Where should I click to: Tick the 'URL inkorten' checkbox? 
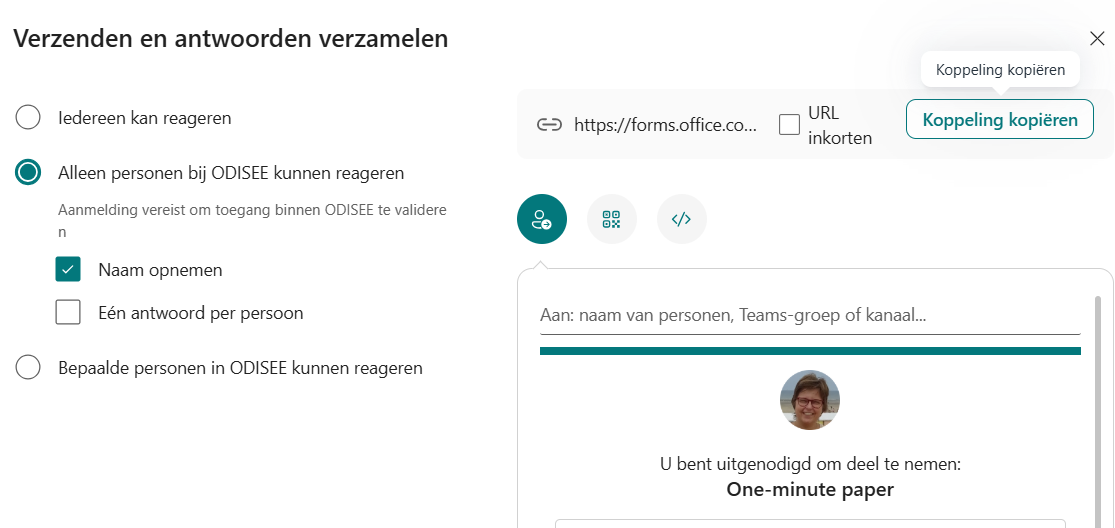789,125
